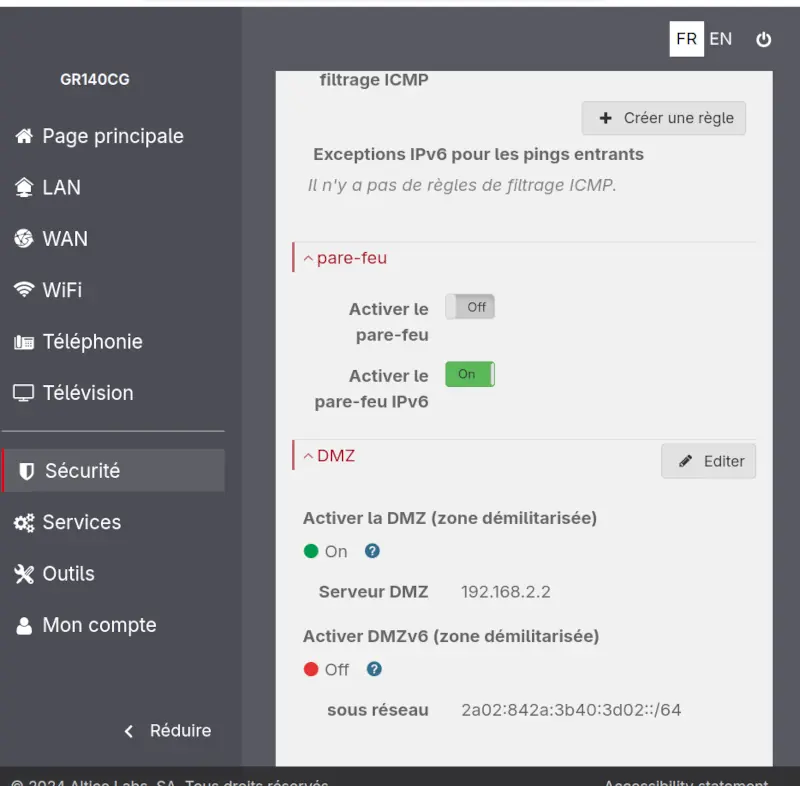The width and height of the screenshot is (800, 786).
Task: Click the sous réseau value 2a02:842a:3b40:3d02::/64
Action: pyautogui.click(x=571, y=710)
